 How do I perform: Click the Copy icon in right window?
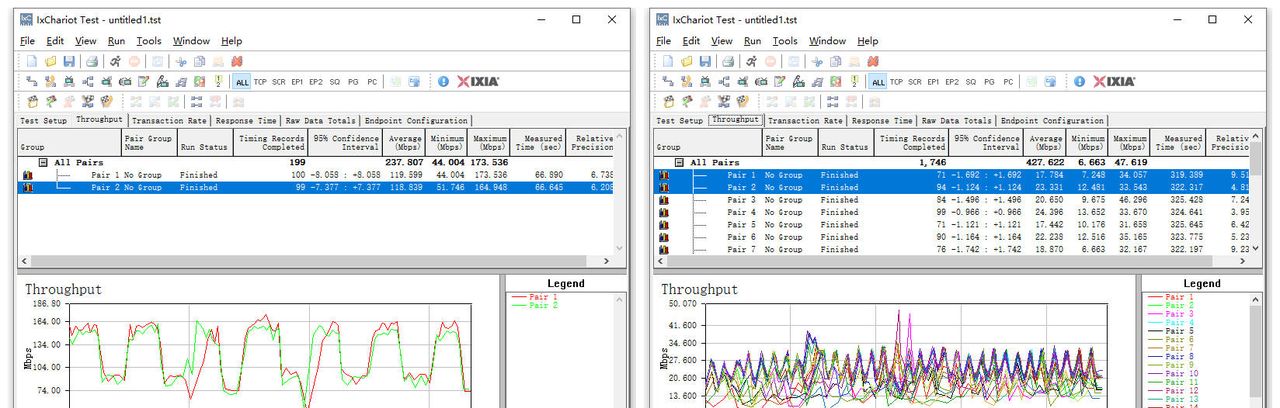tap(836, 62)
